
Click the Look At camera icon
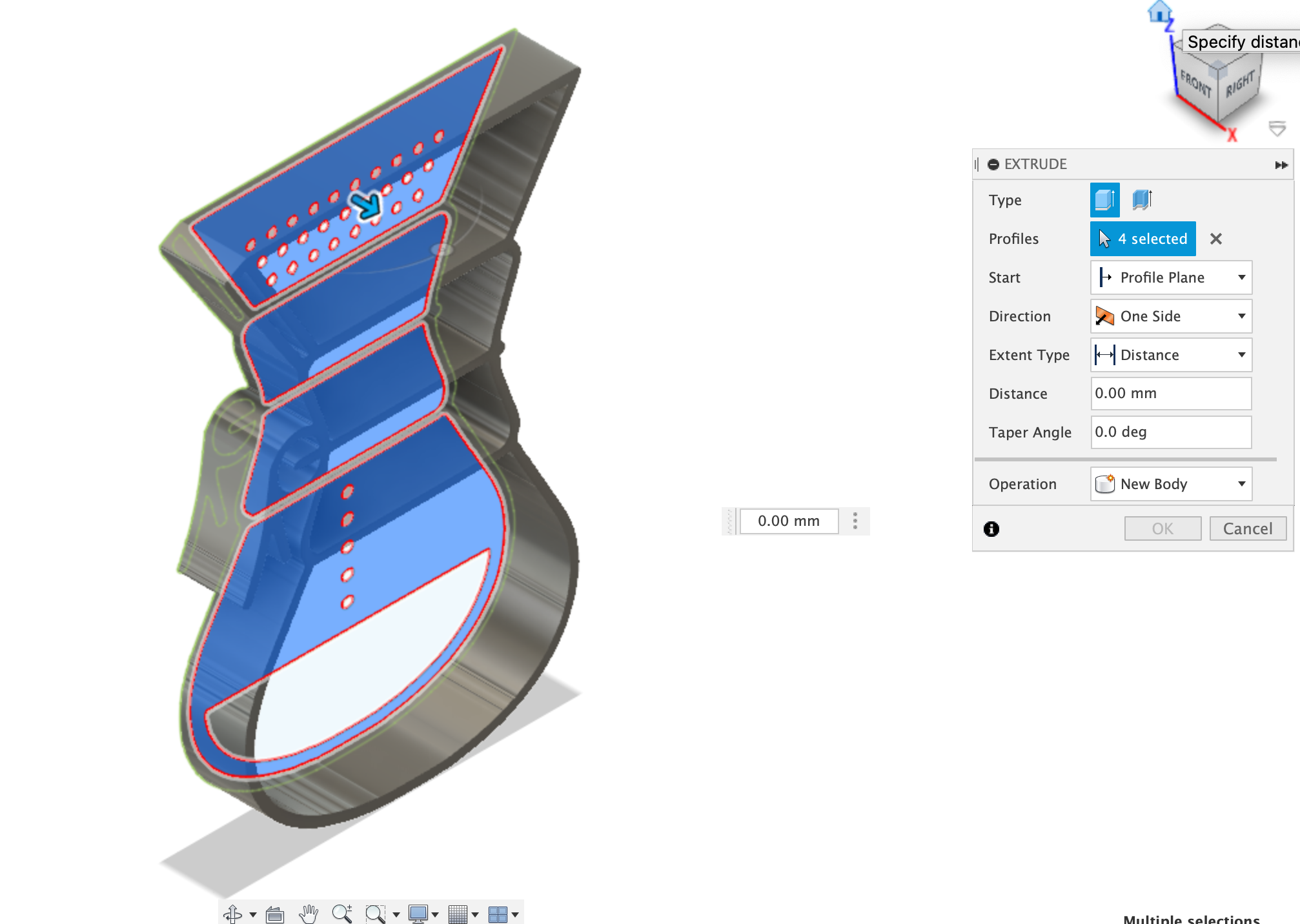coord(275,914)
